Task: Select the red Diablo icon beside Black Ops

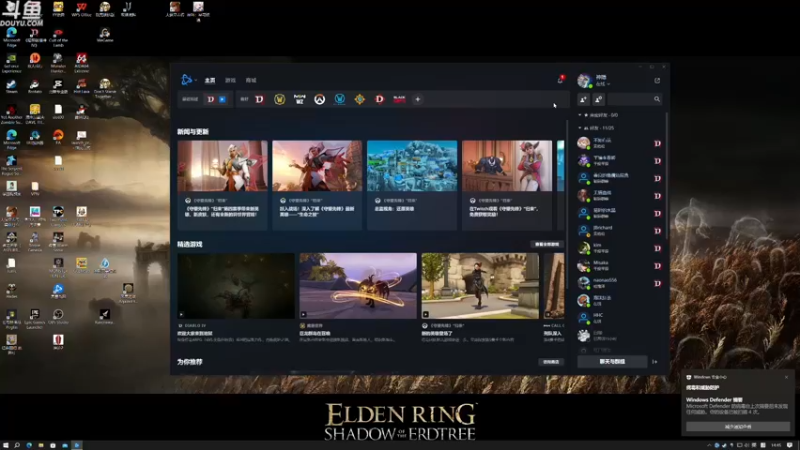Action: (x=380, y=99)
